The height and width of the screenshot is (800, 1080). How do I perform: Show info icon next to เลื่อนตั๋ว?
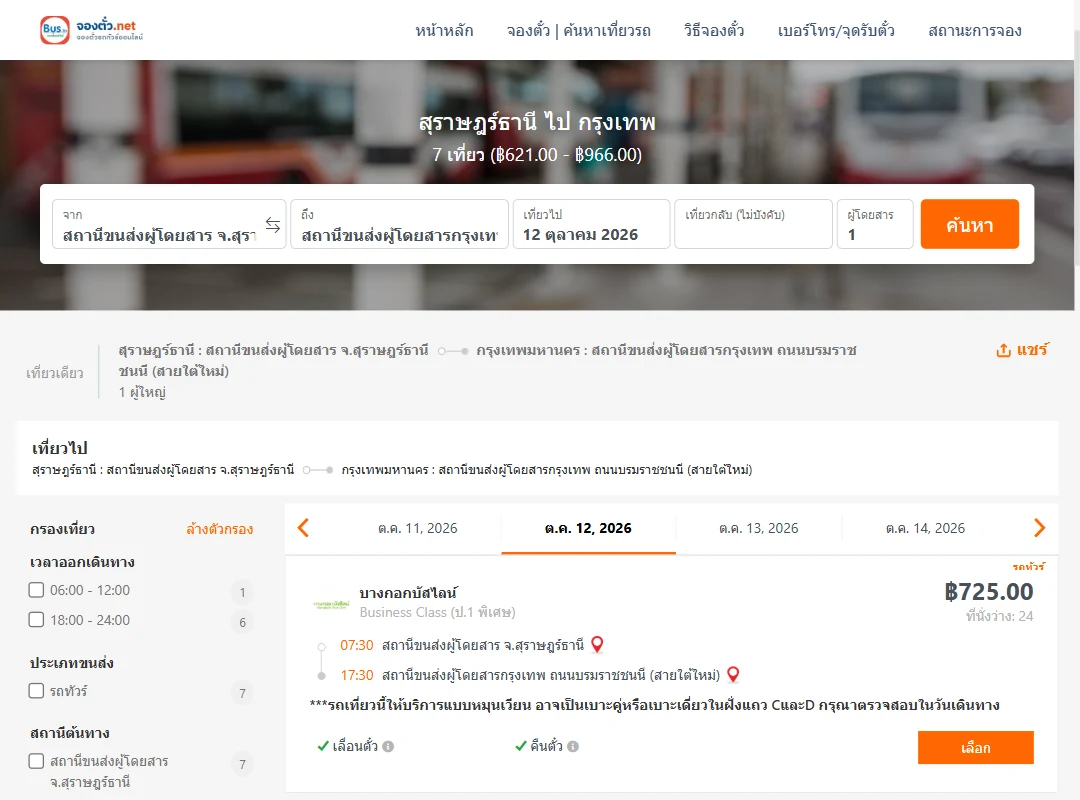[388, 746]
